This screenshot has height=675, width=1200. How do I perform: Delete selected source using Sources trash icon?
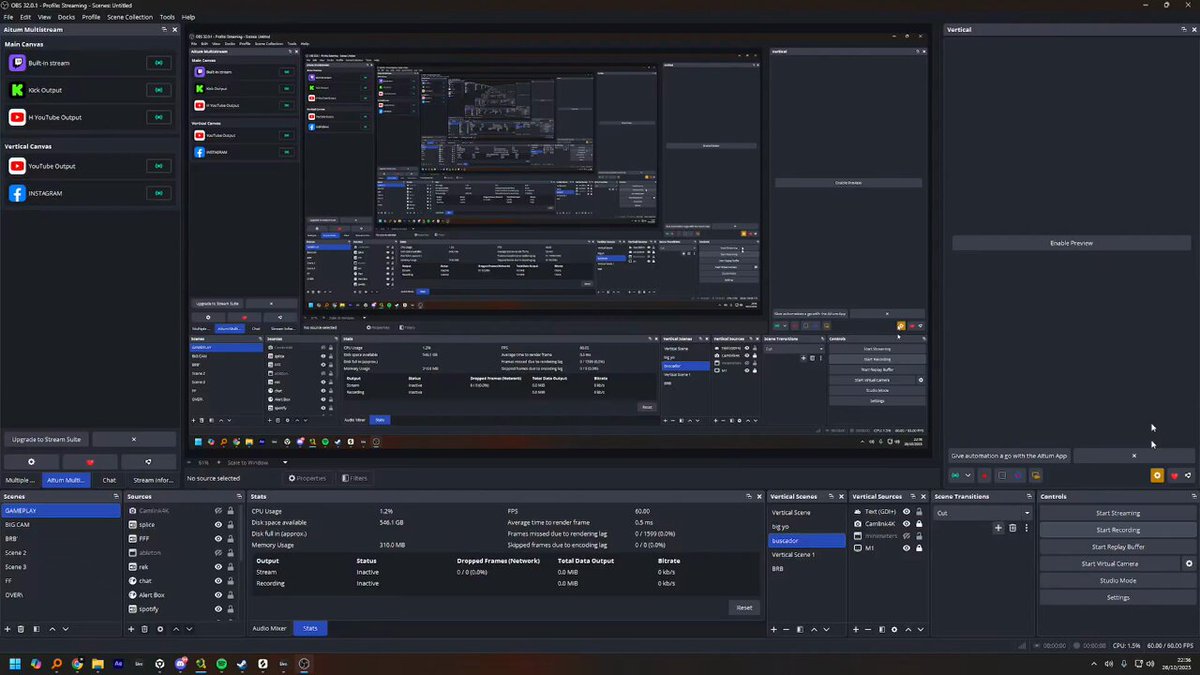145,629
